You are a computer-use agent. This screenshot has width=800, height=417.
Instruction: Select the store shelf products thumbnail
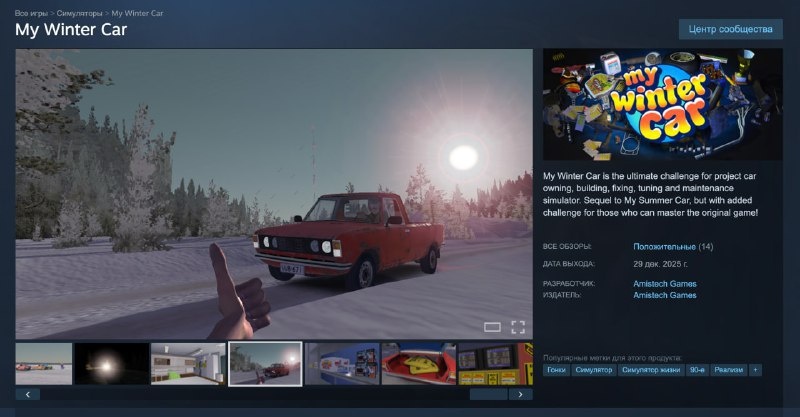pyautogui.click(x=342, y=364)
